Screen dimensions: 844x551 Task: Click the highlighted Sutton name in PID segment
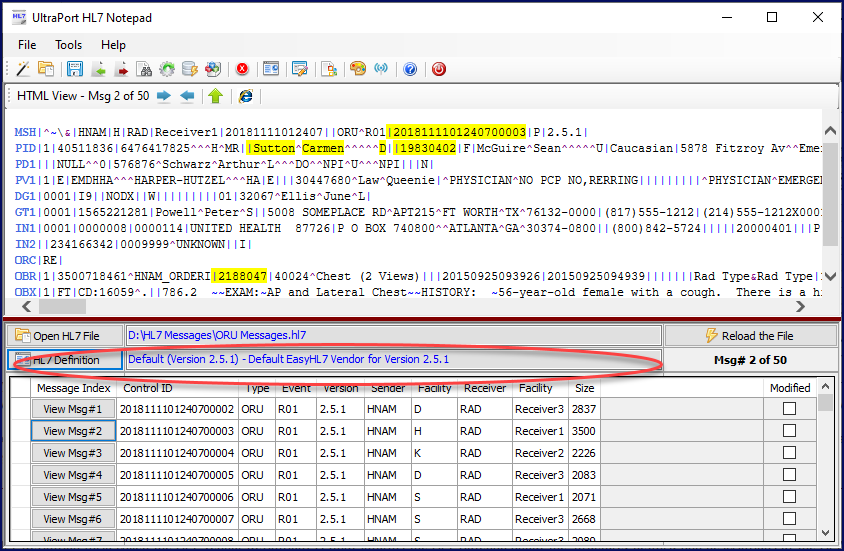[x=273, y=148]
